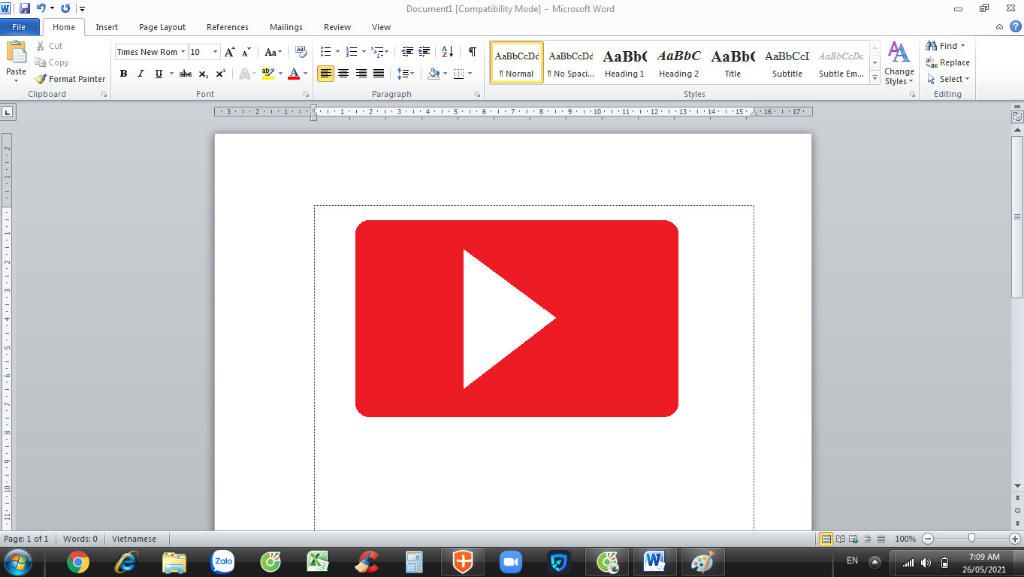This screenshot has height=577, width=1024.
Task: Toggle Strikethrough formatting
Action: tap(185, 74)
